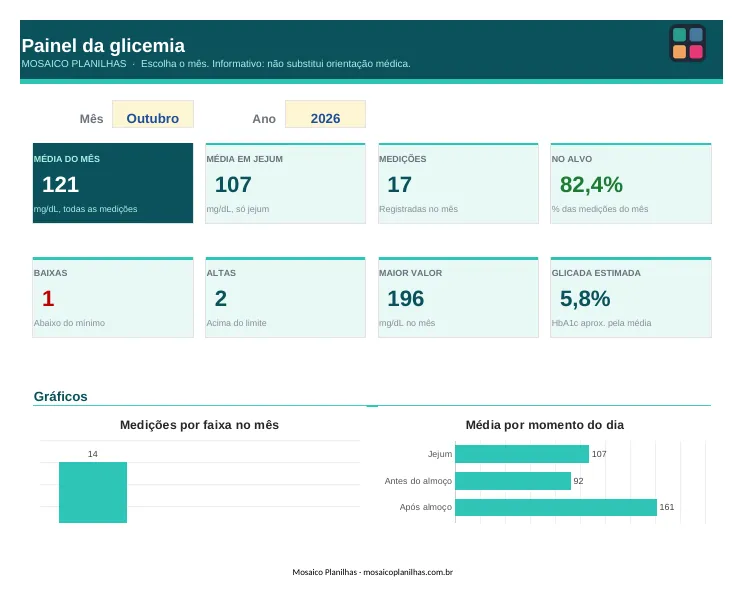
Task: Click the Painel da glicemia title
Action: point(103,46)
